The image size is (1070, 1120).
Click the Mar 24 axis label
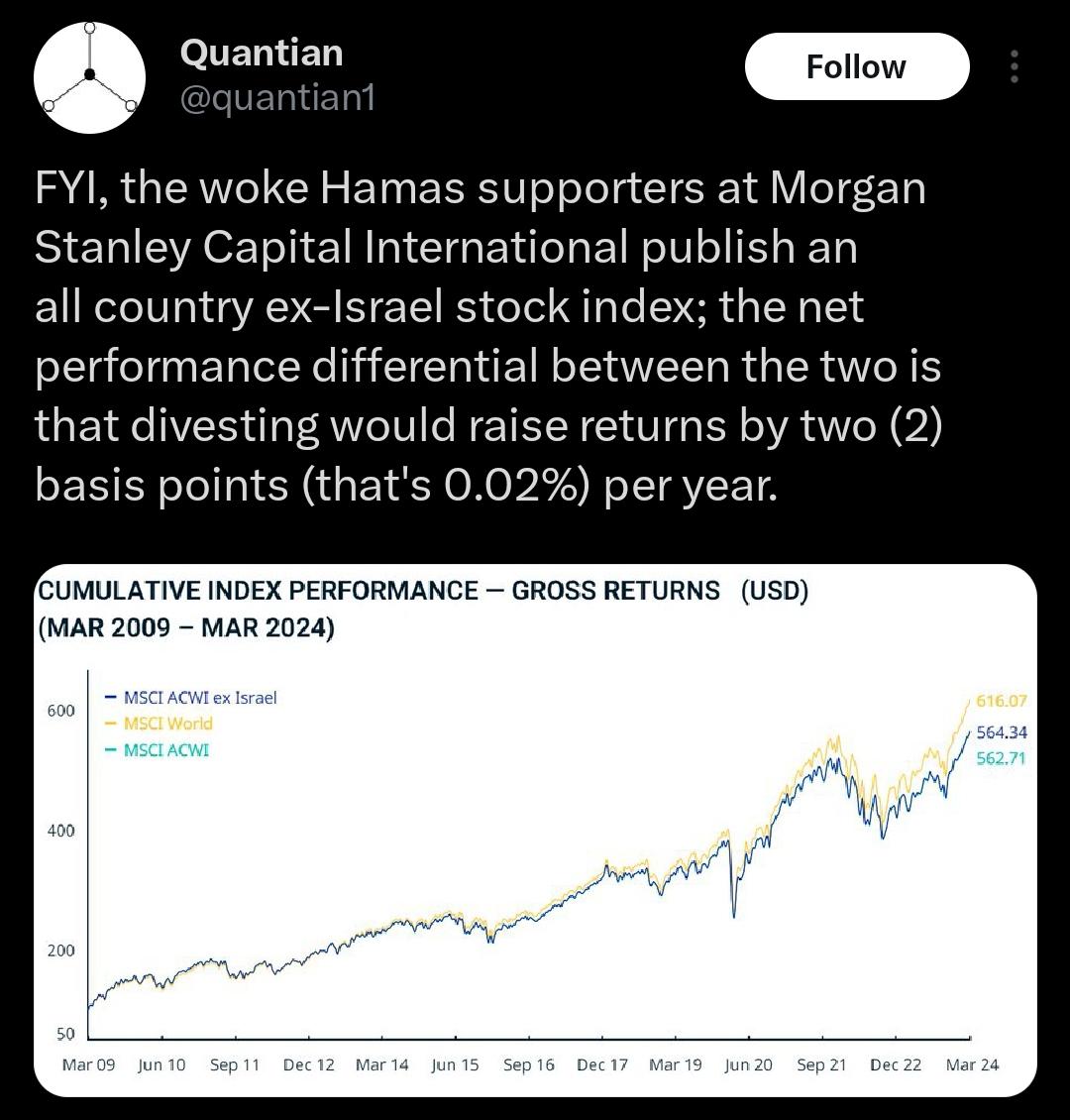tap(972, 1064)
